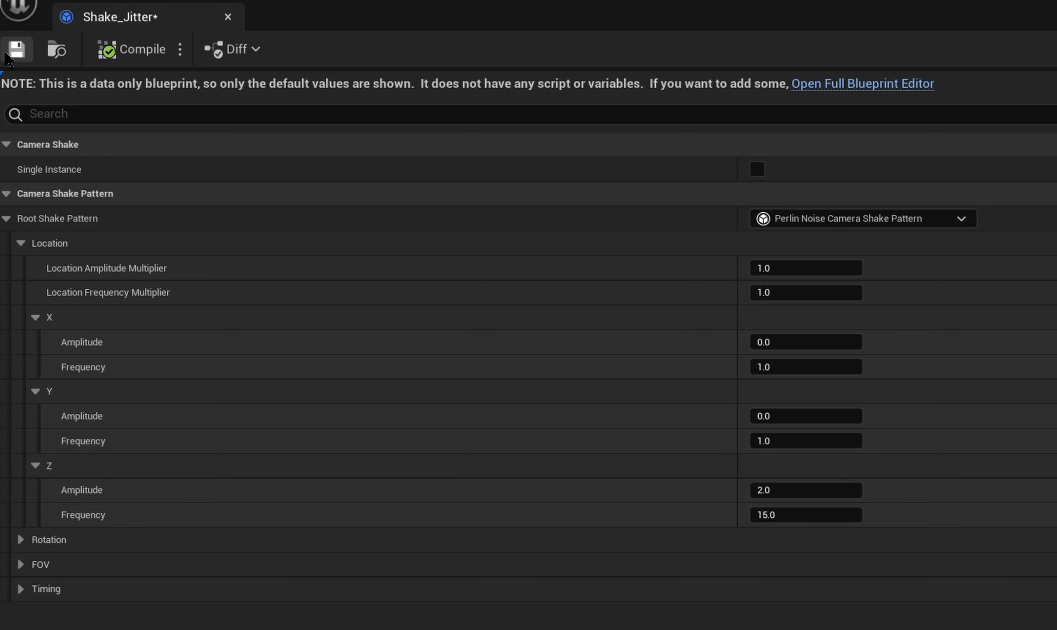
Task: Edit the Z Frequency 15.0 field
Action: [x=806, y=515]
